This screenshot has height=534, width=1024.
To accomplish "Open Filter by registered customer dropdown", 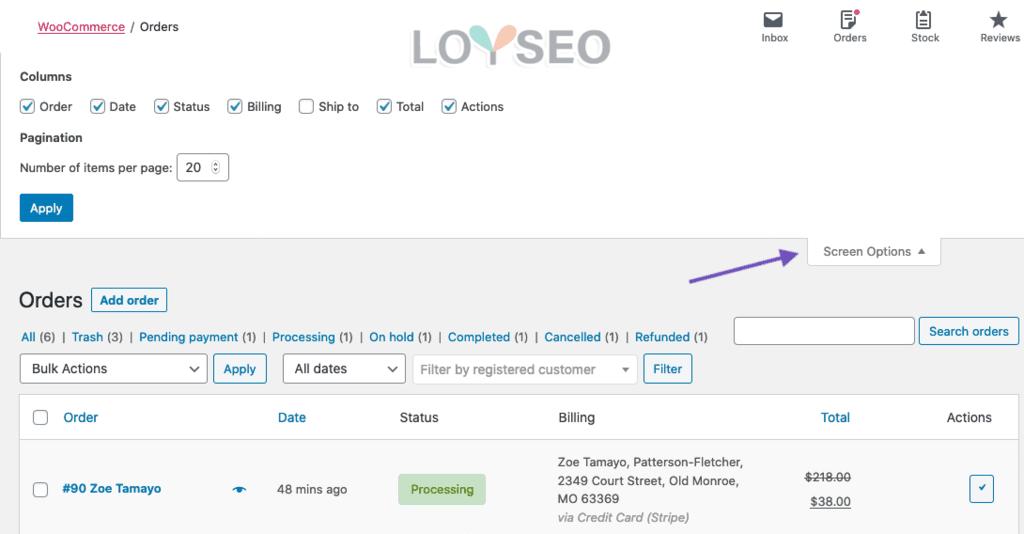I will tap(525, 369).
